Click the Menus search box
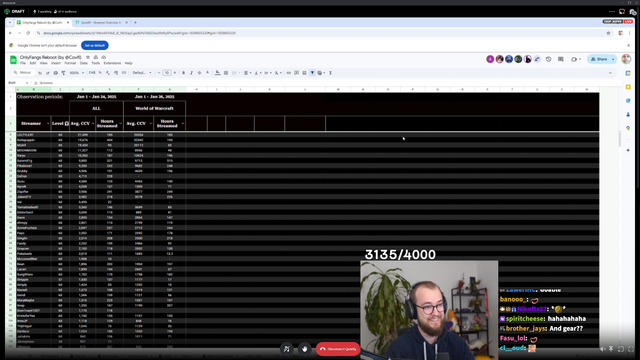Screen dimensions: 640x360 (22, 73)
